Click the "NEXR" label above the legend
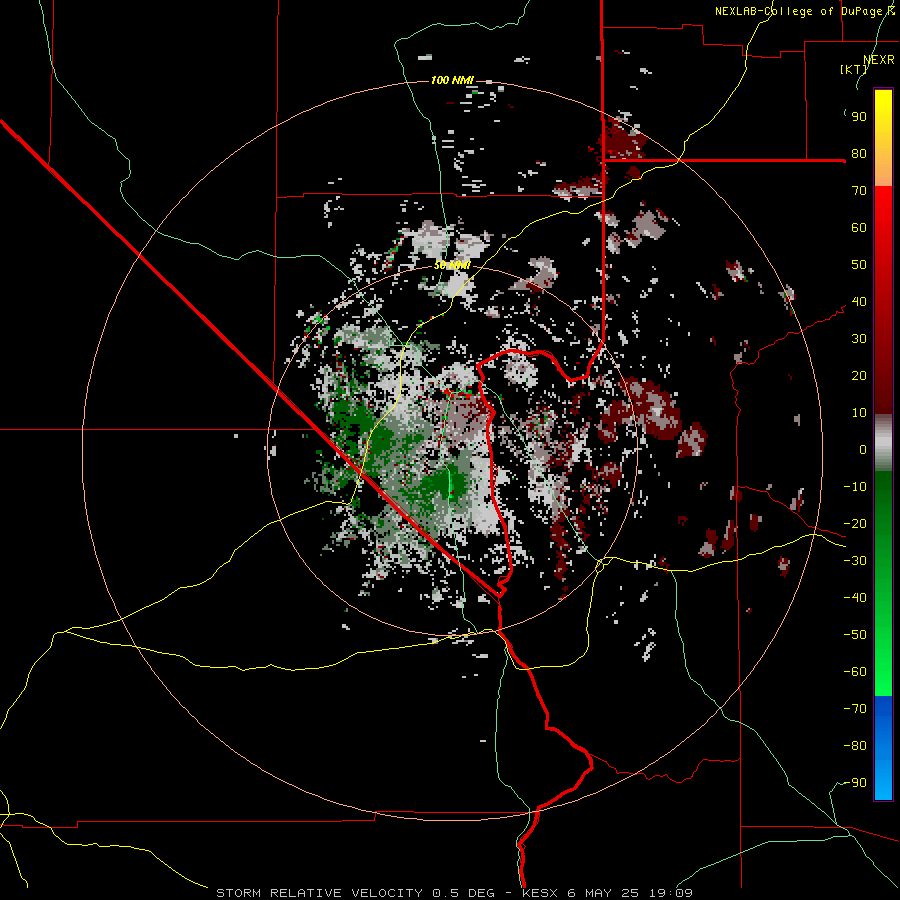Image resolution: width=900 pixels, height=900 pixels. pyautogui.click(x=879, y=60)
